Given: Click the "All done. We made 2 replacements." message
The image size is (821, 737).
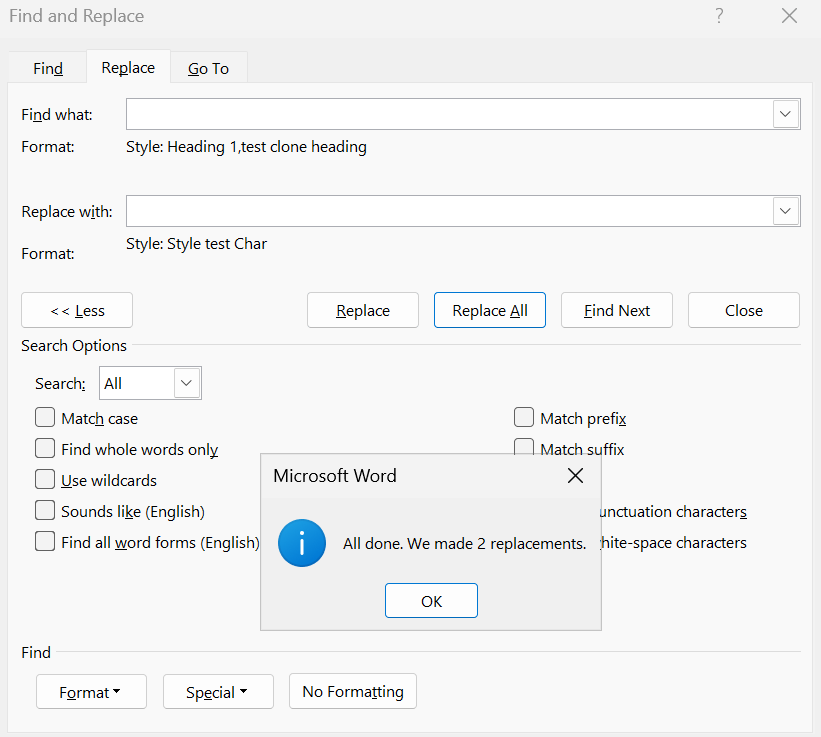Looking at the screenshot, I should [464, 544].
